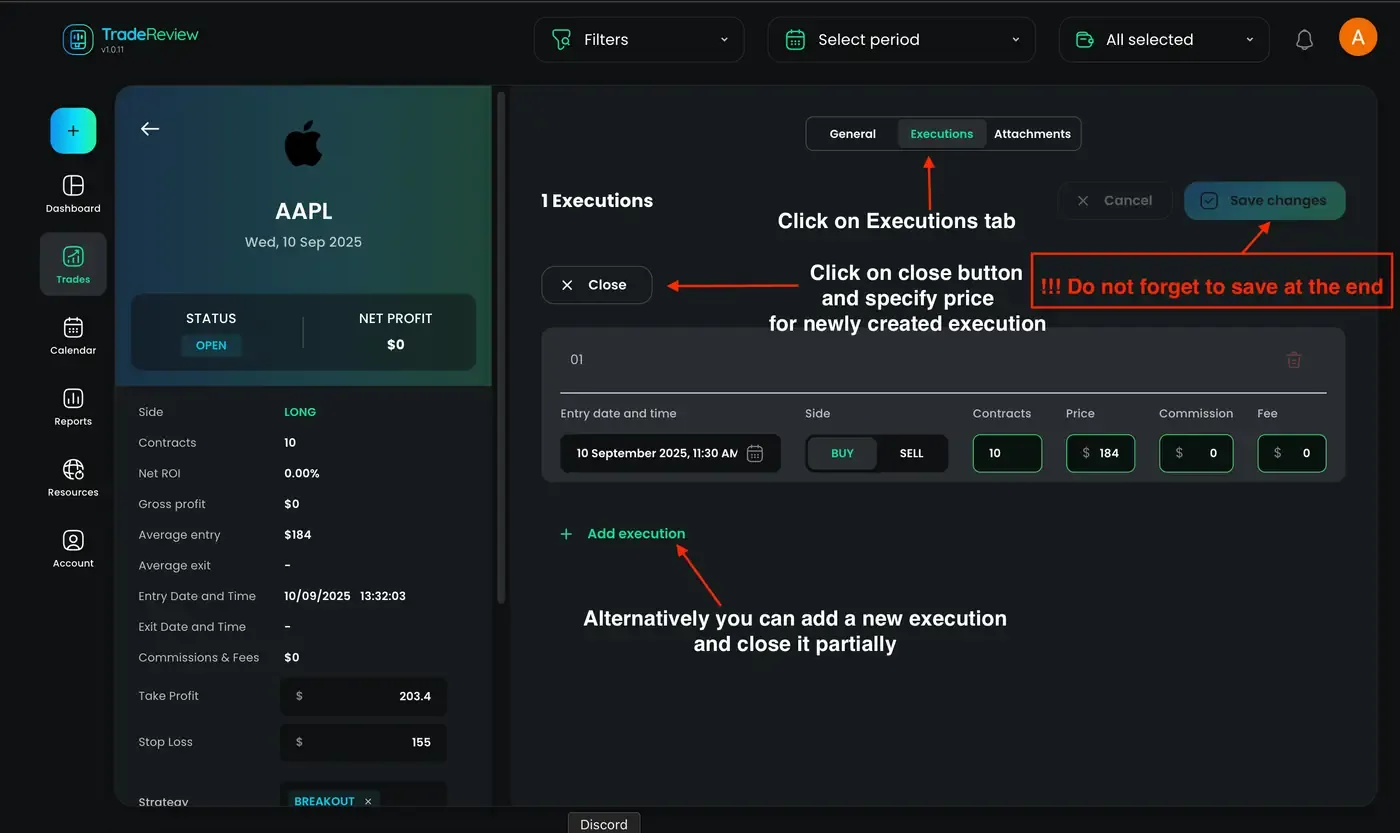The width and height of the screenshot is (1400, 833).
Task: Click the Average entry value $184
Action: point(298,535)
